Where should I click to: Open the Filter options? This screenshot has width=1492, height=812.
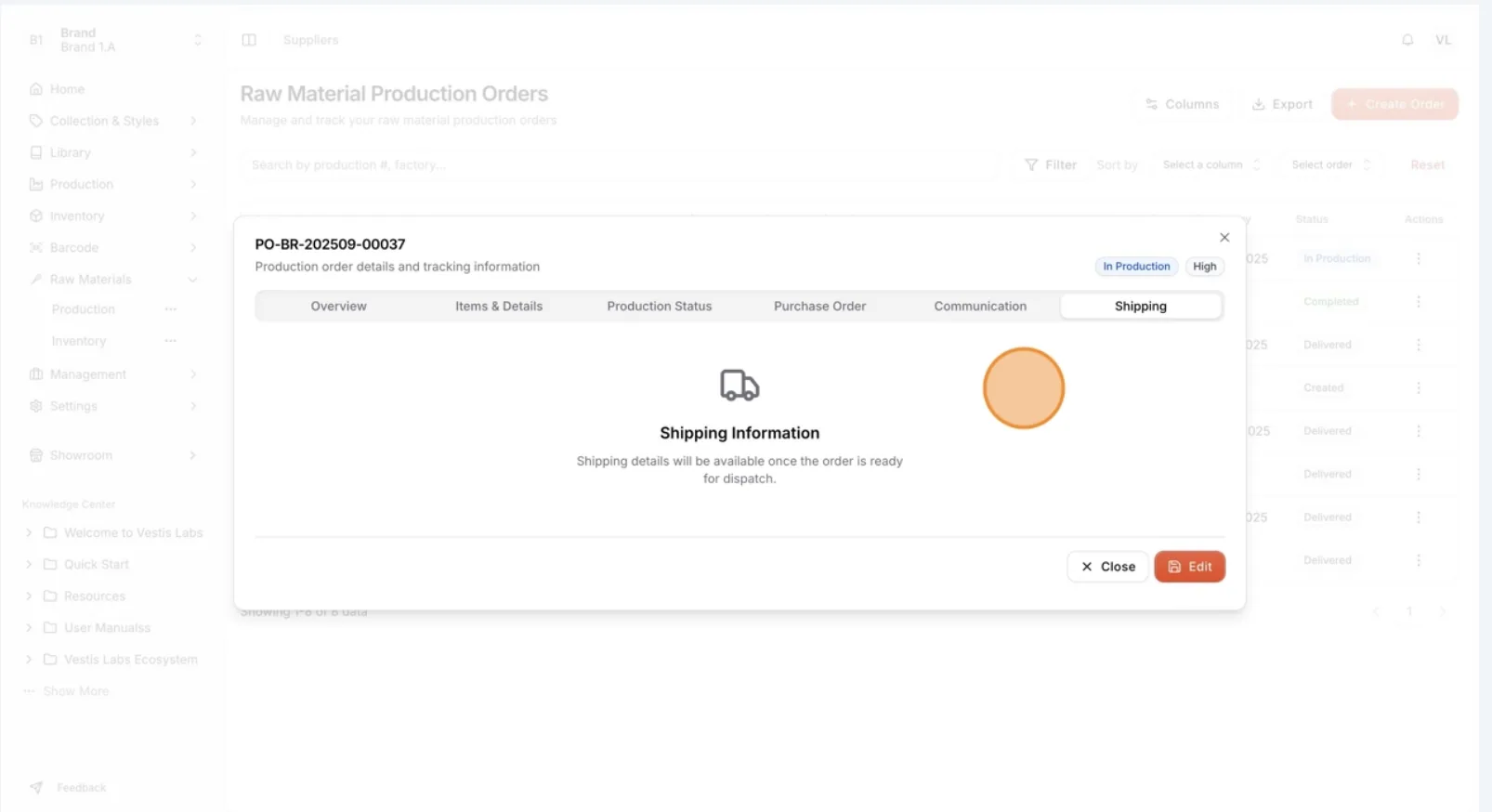pos(1051,164)
